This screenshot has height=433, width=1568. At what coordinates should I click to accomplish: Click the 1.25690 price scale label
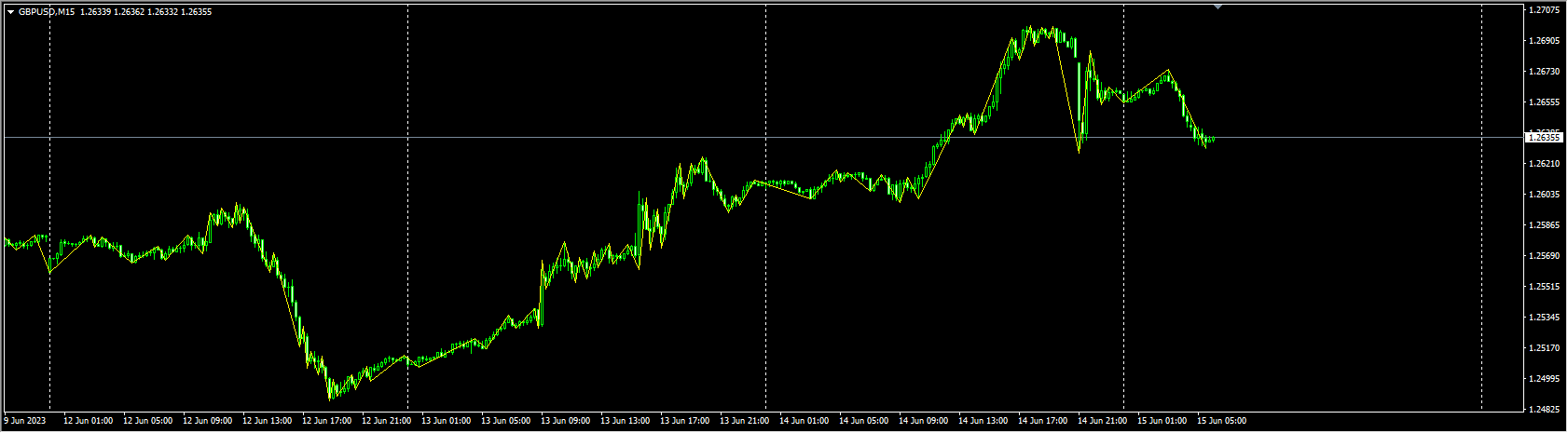pyautogui.click(x=1546, y=256)
